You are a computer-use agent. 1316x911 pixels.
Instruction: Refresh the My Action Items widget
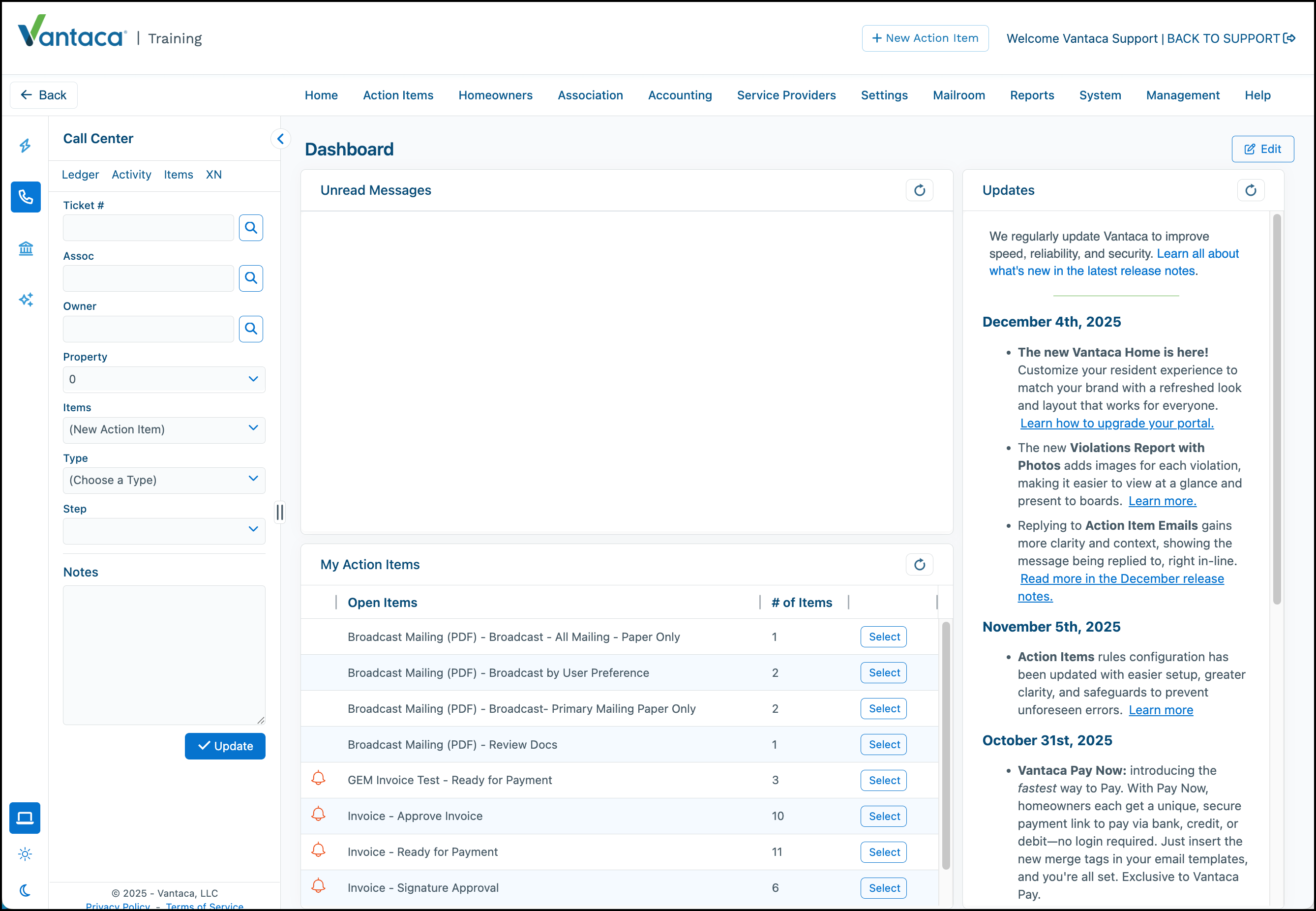tap(919, 565)
